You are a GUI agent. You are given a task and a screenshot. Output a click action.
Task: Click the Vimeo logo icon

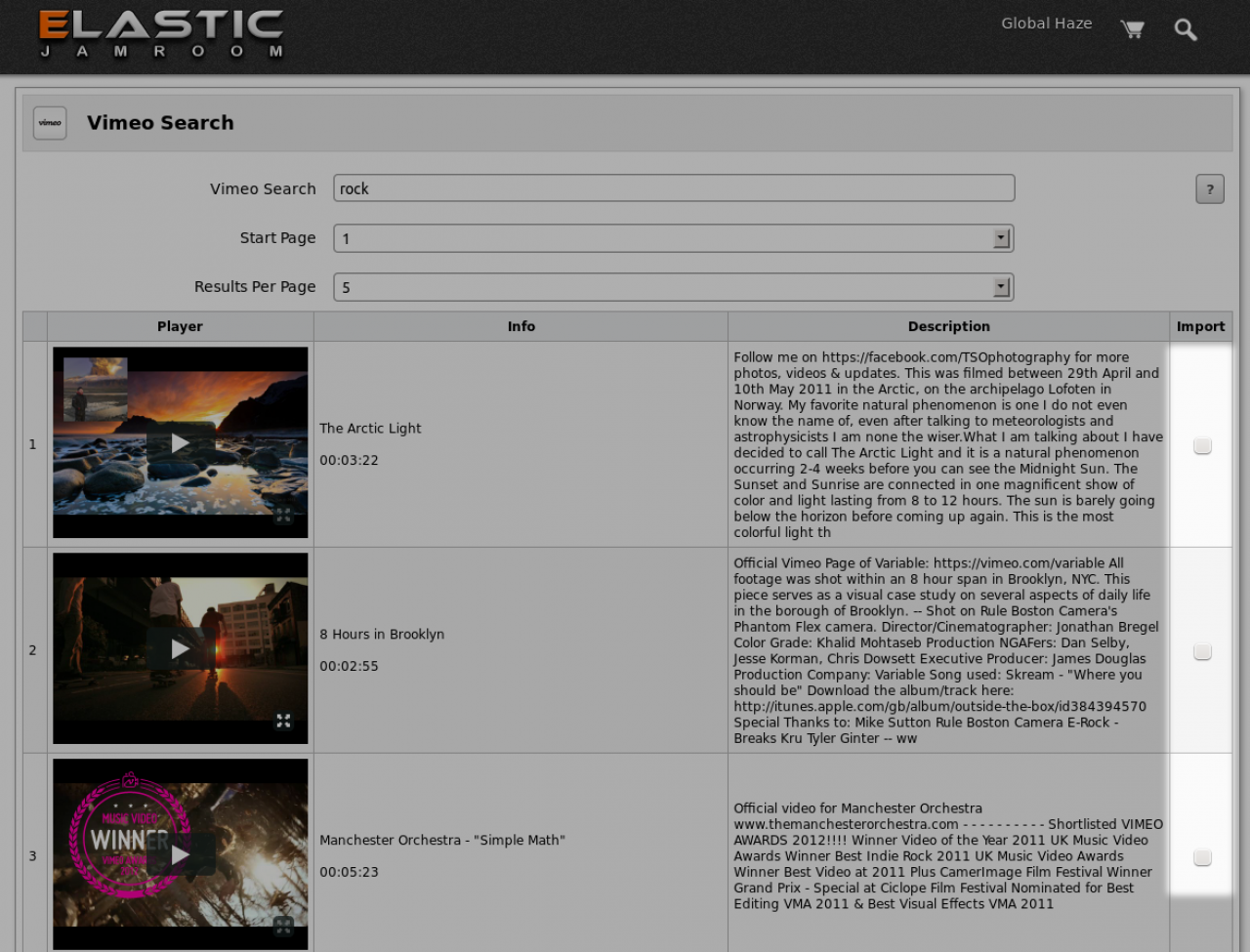[x=50, y=123]
